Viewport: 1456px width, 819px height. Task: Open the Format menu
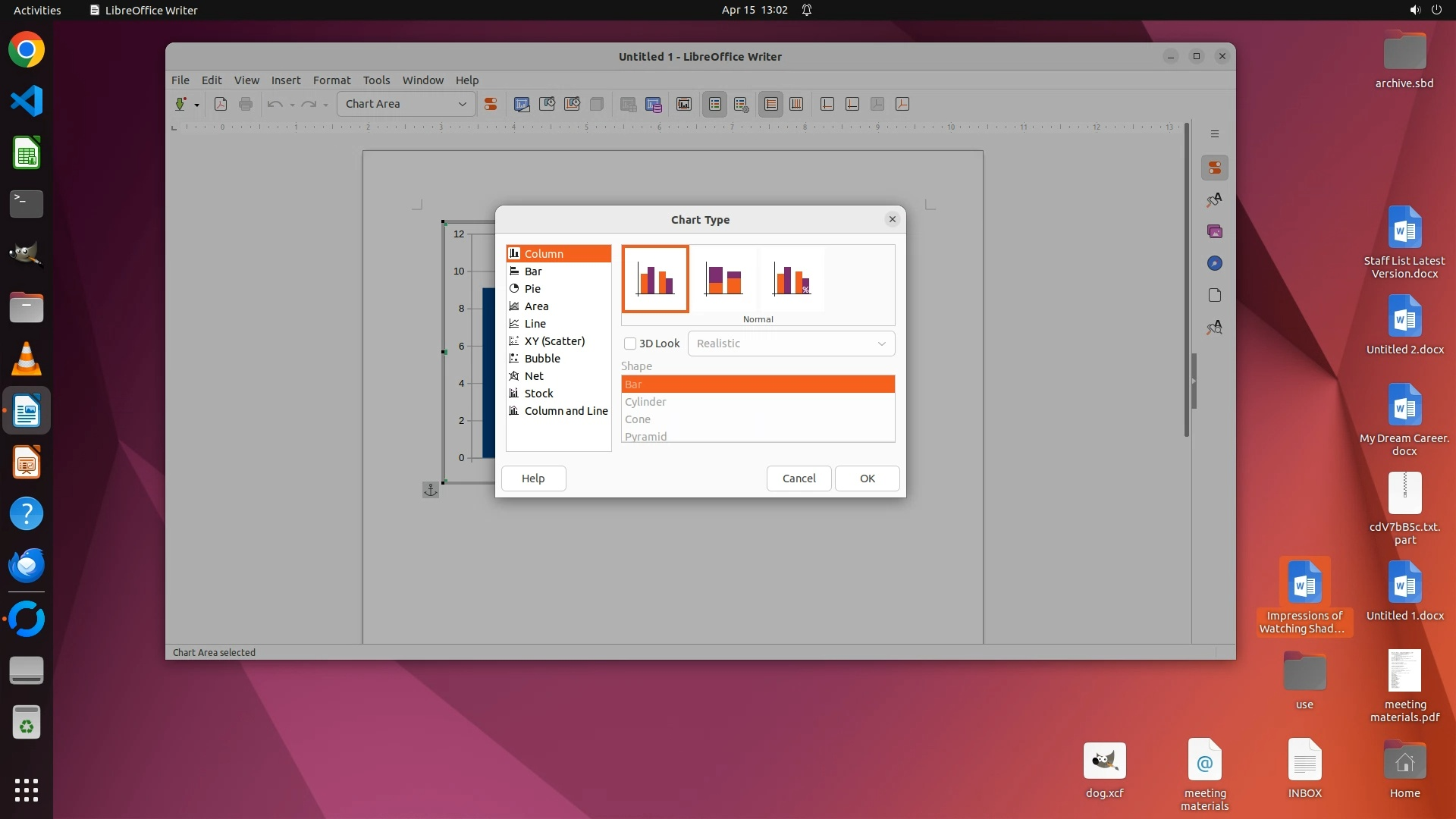point(331,80)
